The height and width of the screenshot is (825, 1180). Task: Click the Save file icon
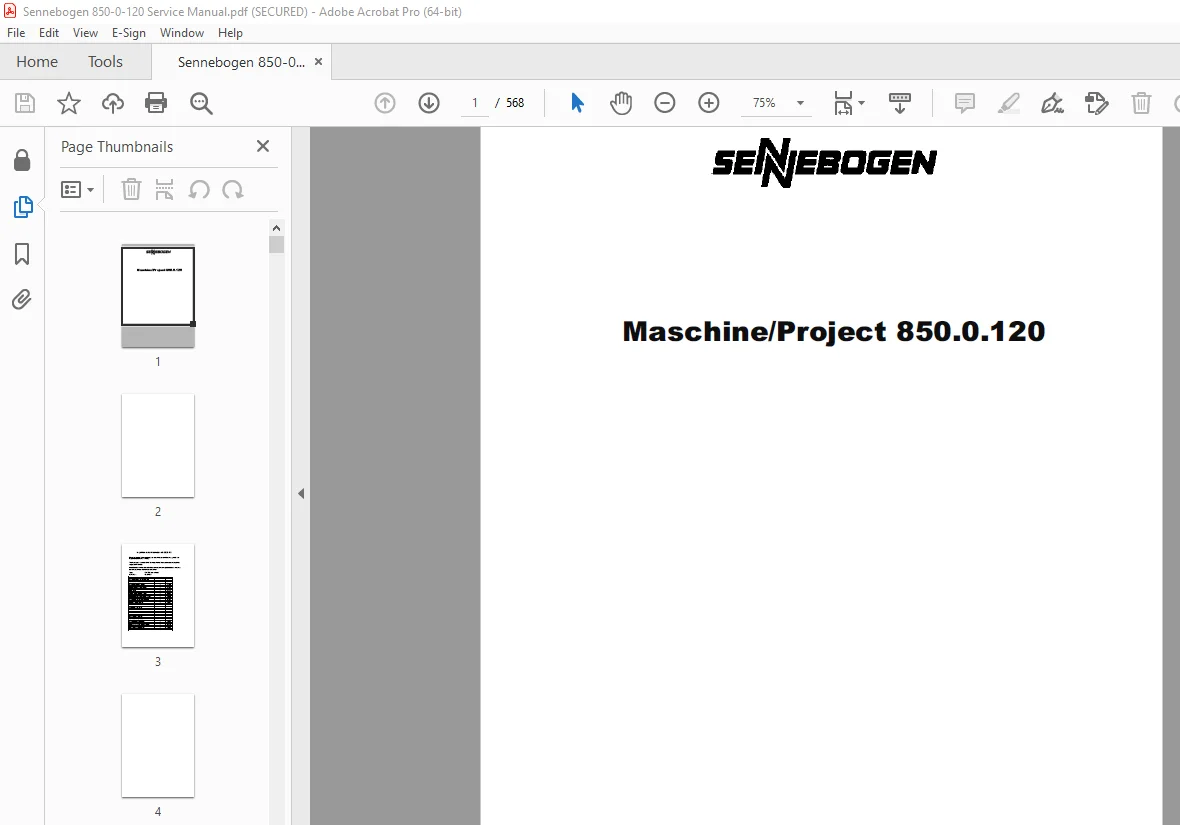point(25,103)
